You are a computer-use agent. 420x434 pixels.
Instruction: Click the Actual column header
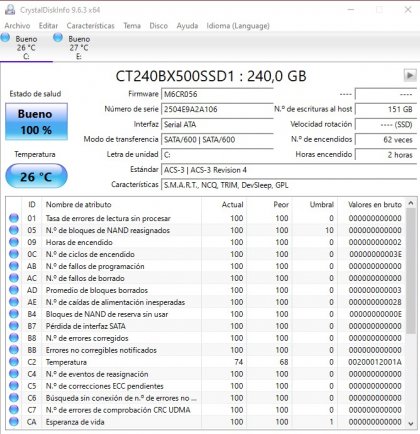(224, 204)
